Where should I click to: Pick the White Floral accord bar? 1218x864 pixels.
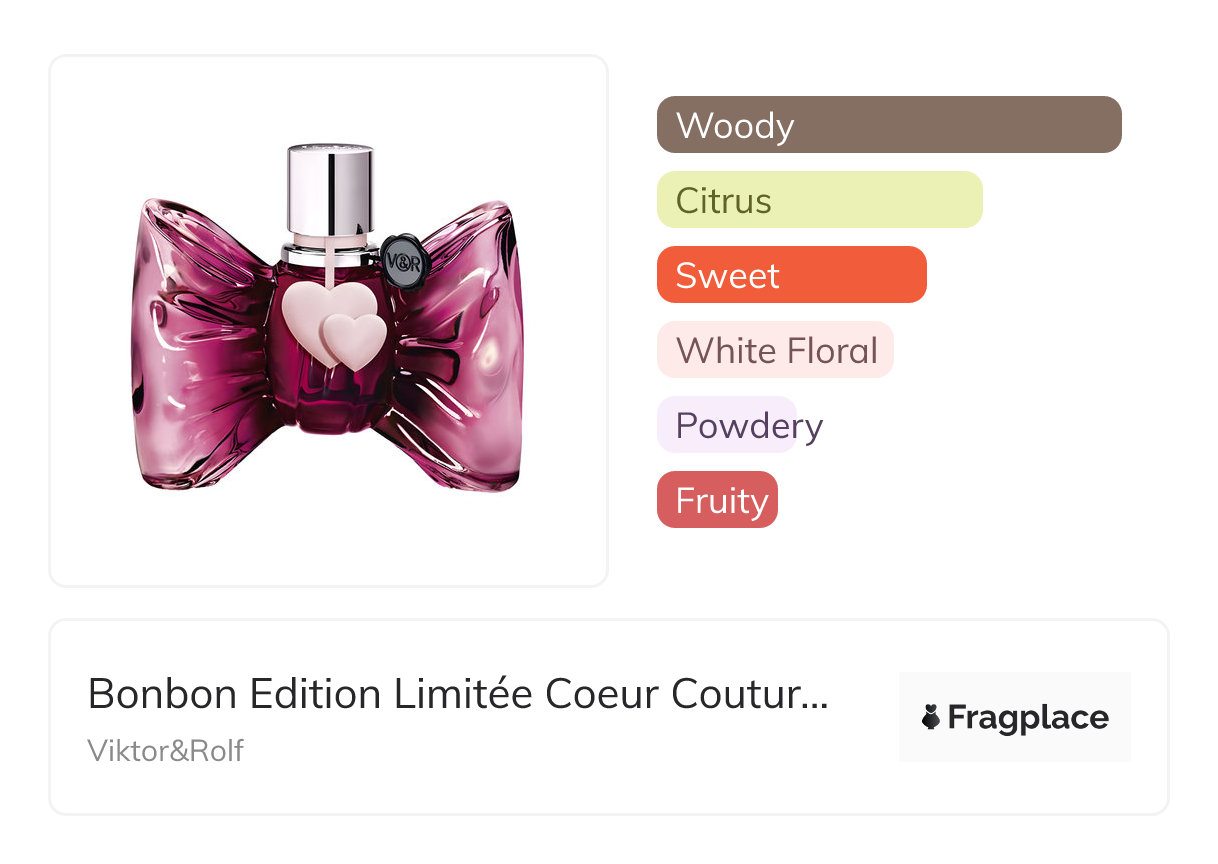775,350
